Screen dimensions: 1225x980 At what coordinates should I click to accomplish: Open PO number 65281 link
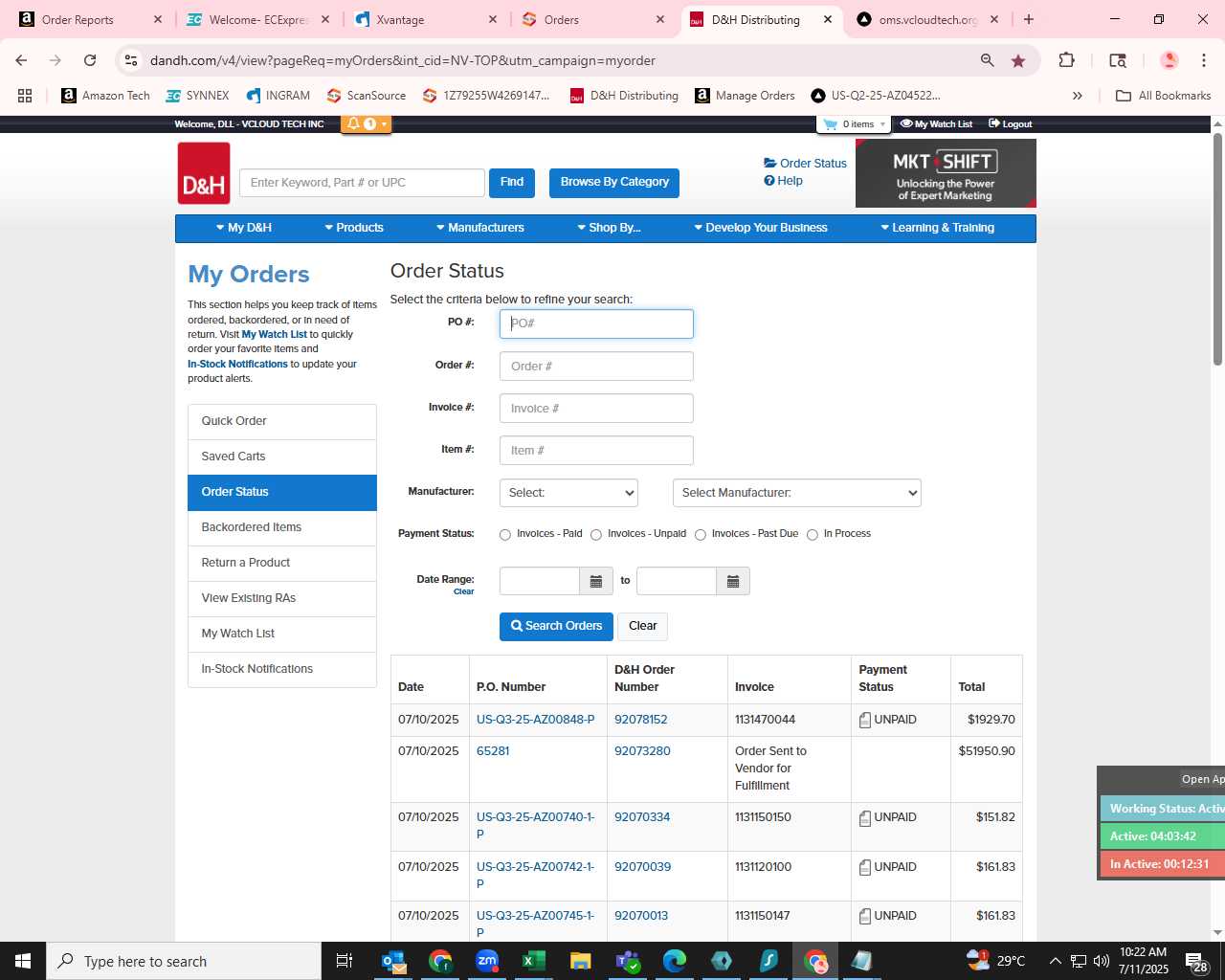[x=493, y=751]
